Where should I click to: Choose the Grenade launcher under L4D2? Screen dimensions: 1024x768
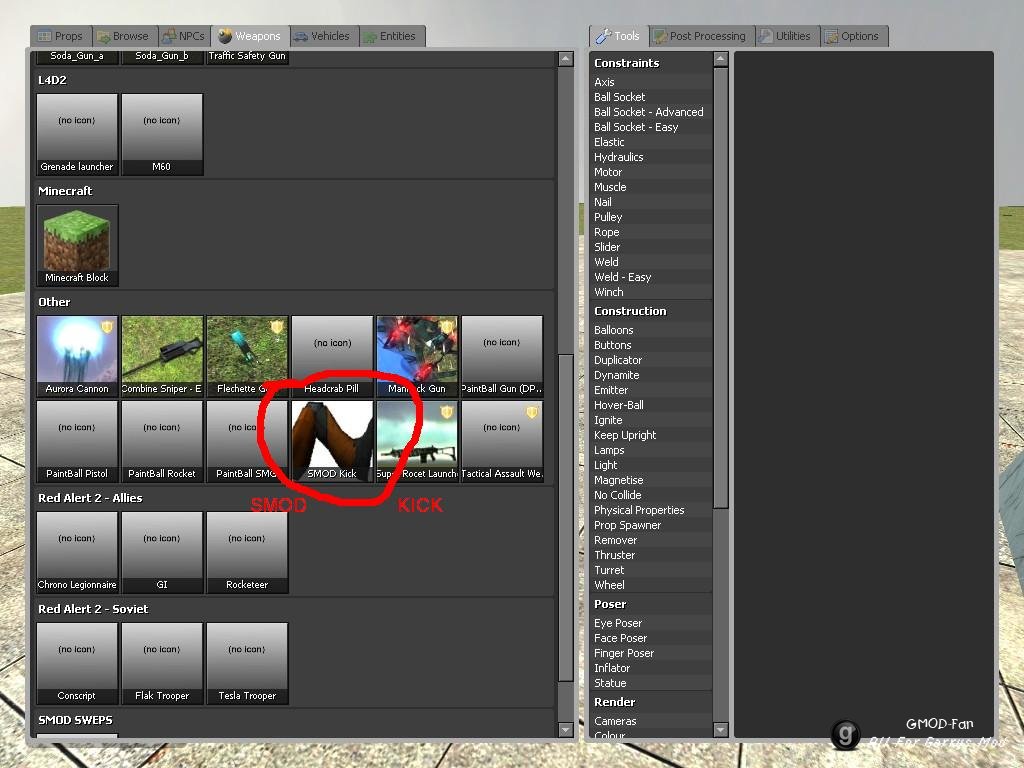pyautogui.click(x=77, y=134)
